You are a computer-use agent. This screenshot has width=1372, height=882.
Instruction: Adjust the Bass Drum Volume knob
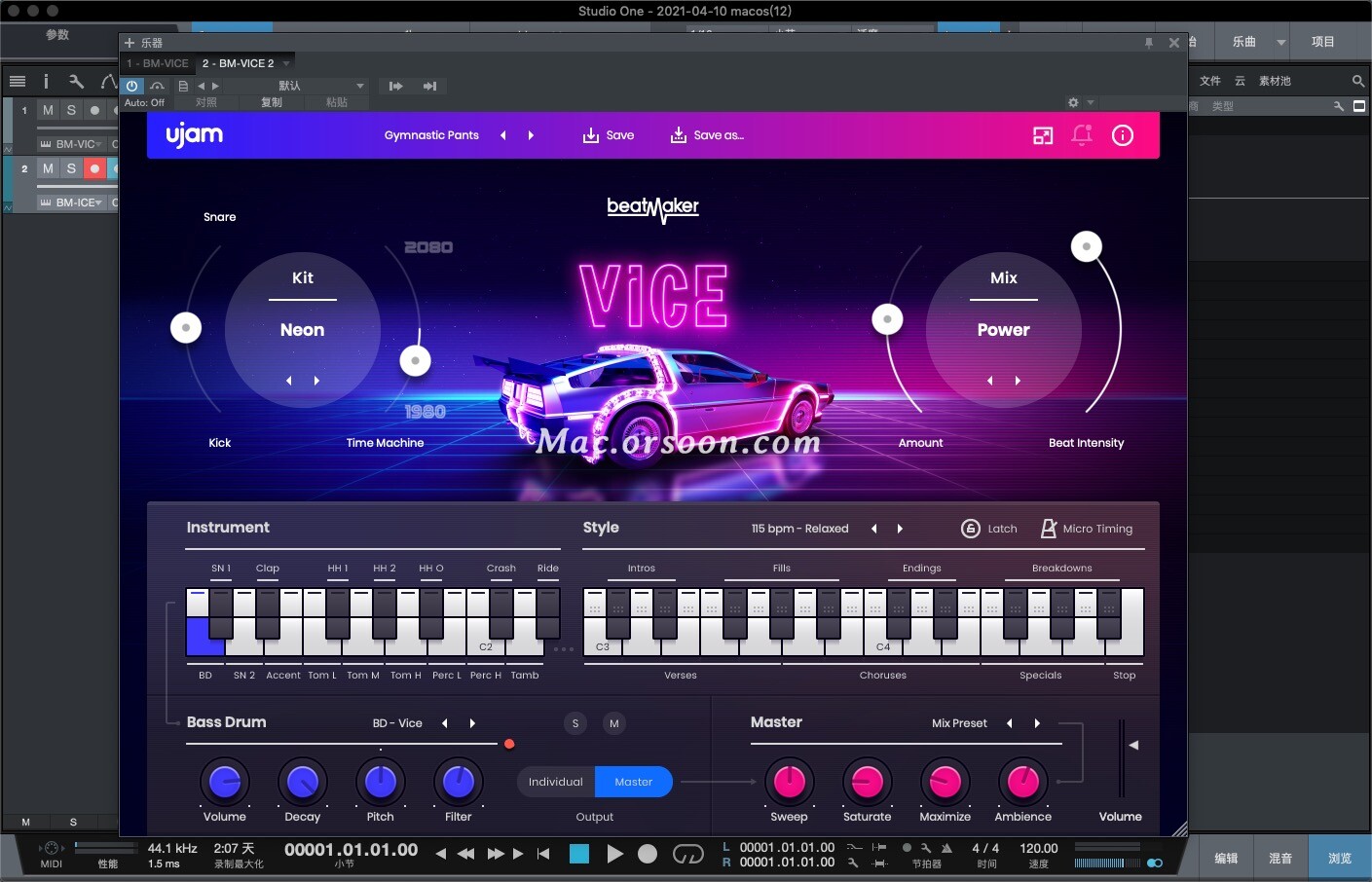(225, 782)
